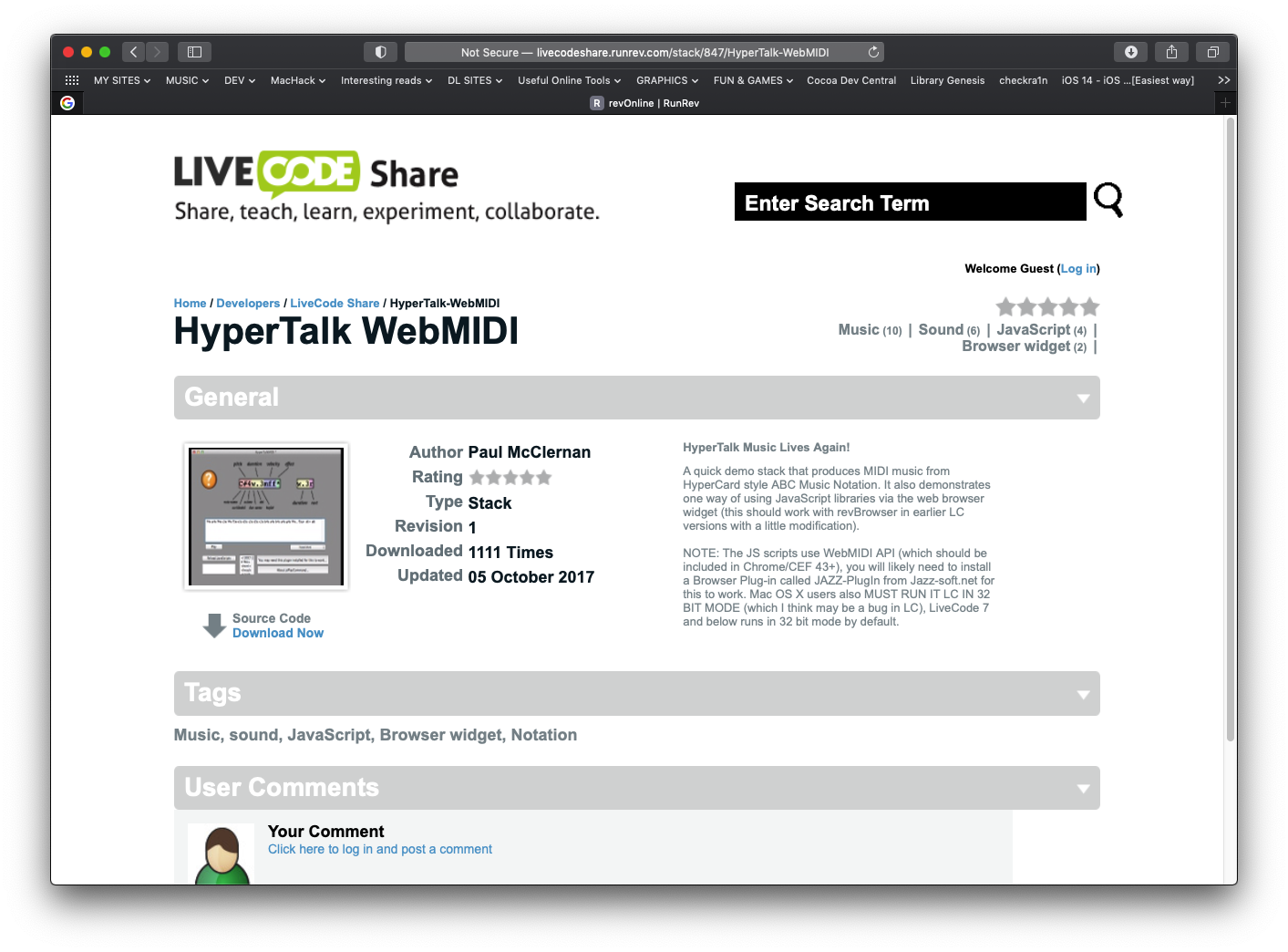The width and height of the screenshot is (1288, 952).
Task: Go back with the Safari back arrow
Action: pyautogui.click(x=133, y=52)
